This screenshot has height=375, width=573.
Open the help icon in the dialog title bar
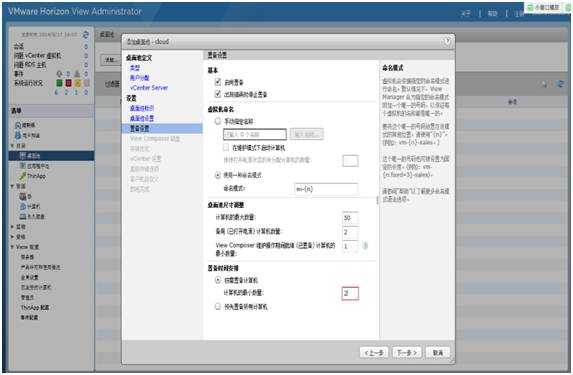(x=447, y=42)
